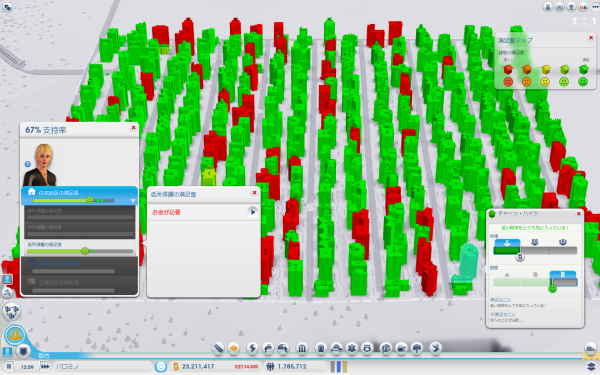Open the Zoning tool icon

233,348
